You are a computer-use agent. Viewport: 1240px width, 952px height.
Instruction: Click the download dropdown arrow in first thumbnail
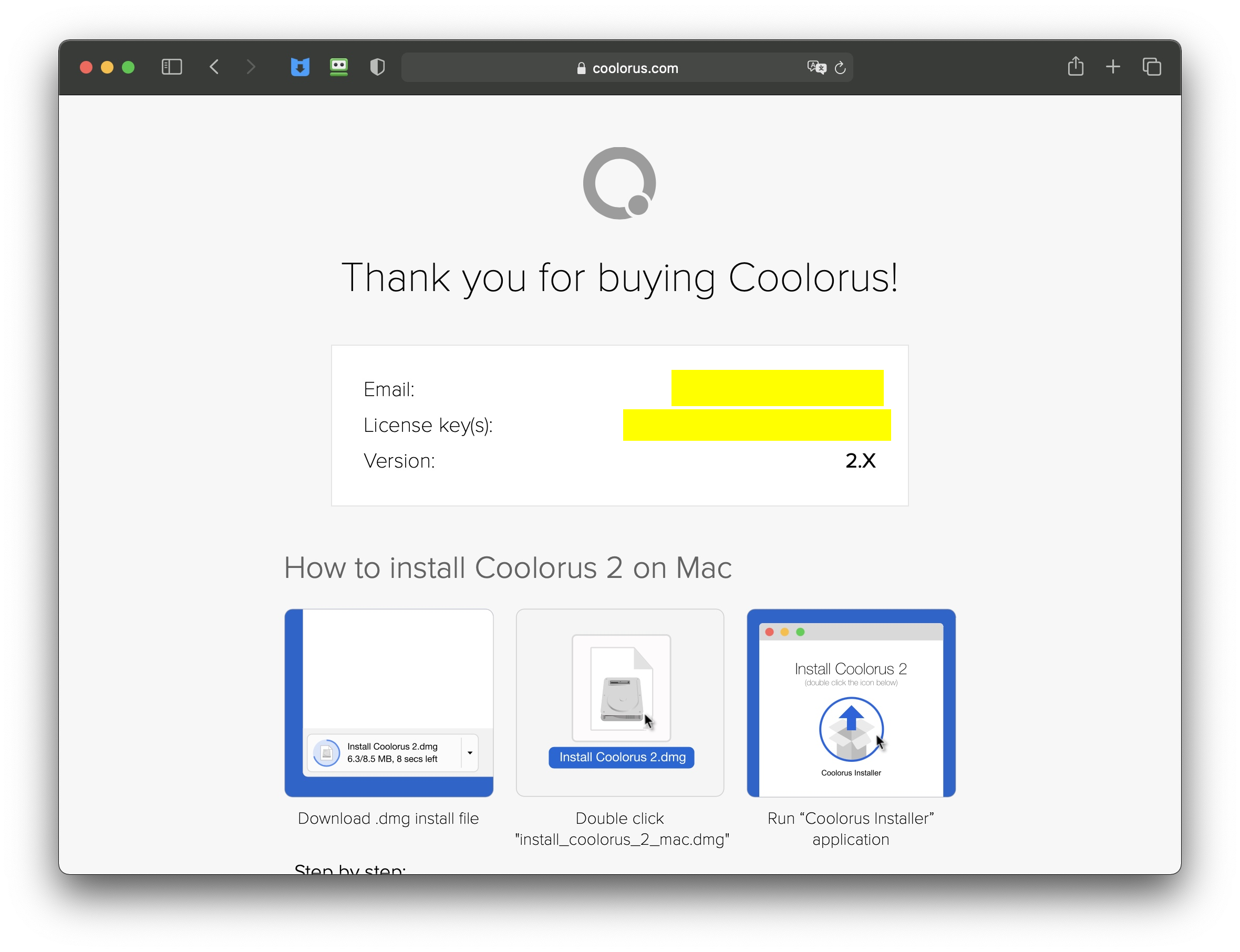(470, 752)
